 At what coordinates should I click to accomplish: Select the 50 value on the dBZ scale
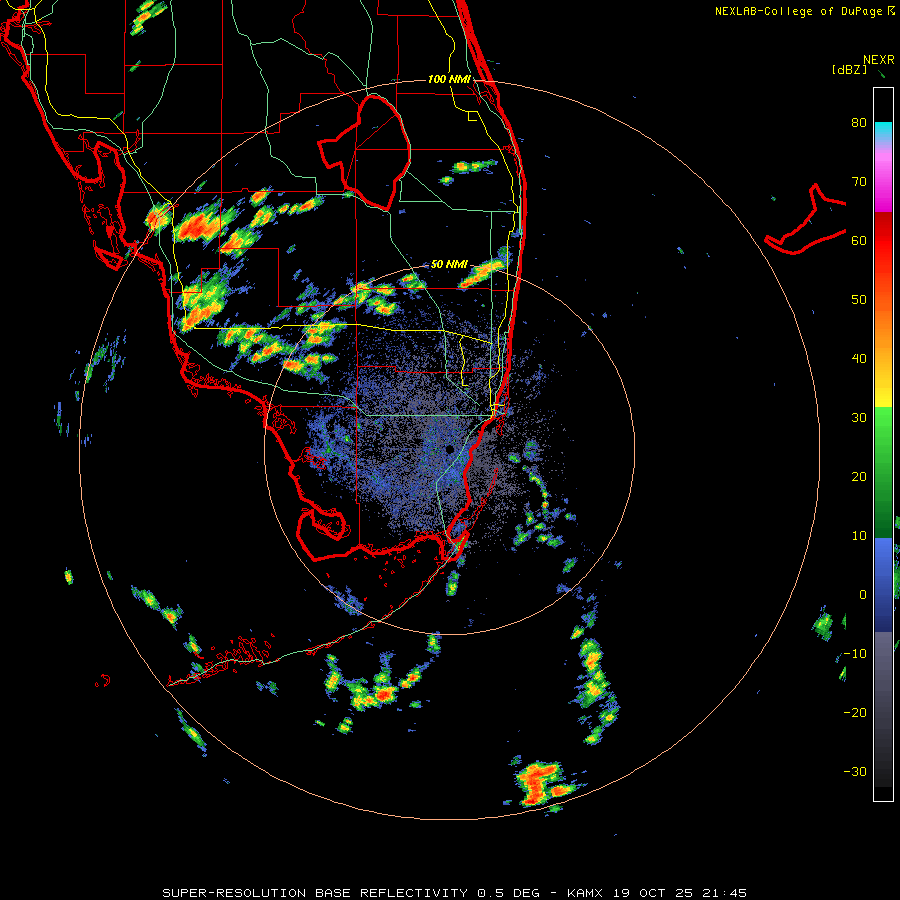859,300
